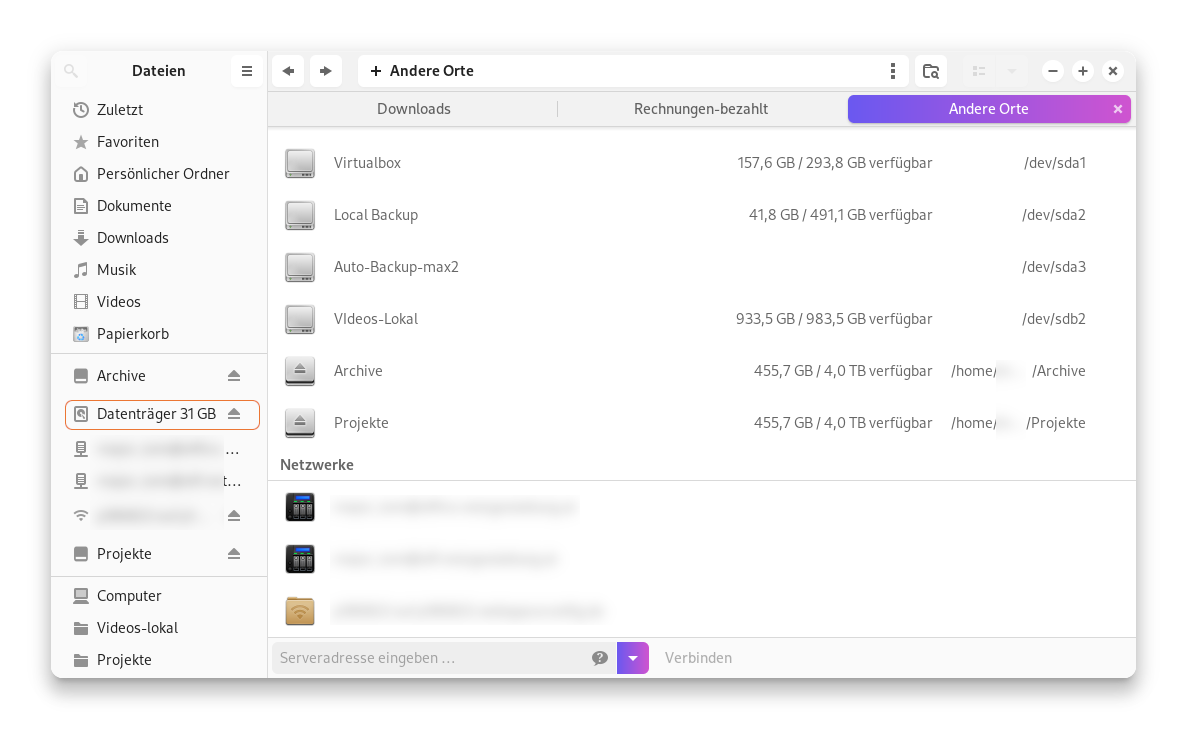Click the /dev/sdb2 device path
This screenshot has height=729, width=1187.
(1054, 319)
